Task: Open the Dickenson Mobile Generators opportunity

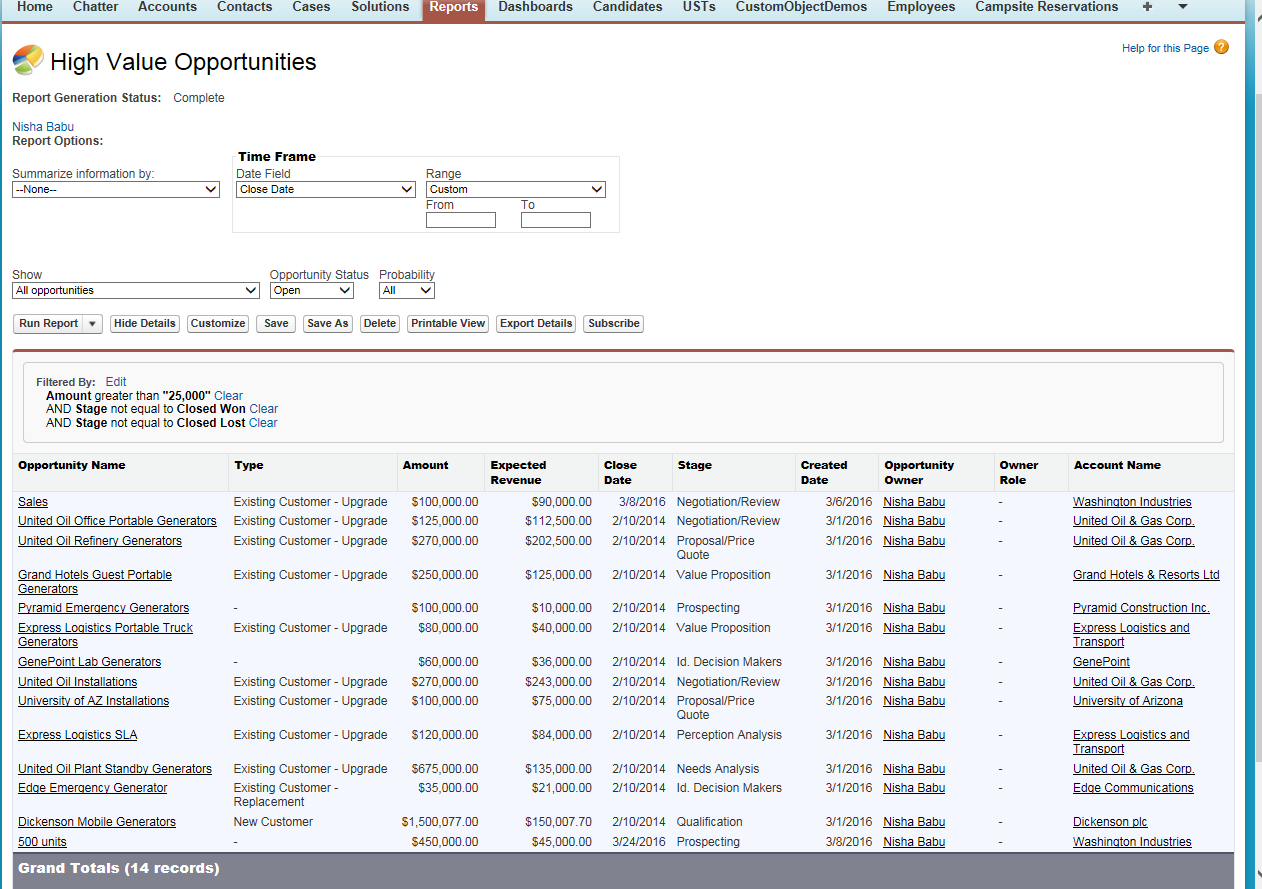Action: coord(97,822)
